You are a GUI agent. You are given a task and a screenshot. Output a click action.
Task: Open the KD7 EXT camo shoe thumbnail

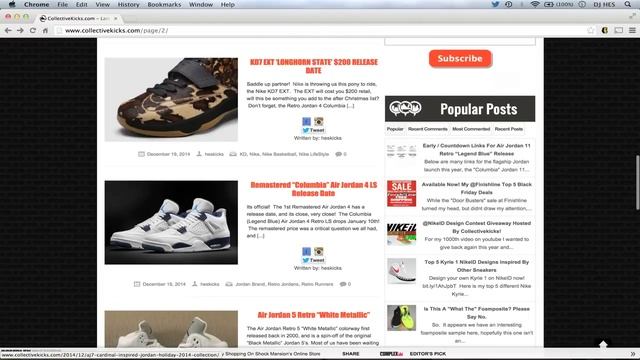pos(171,99)
